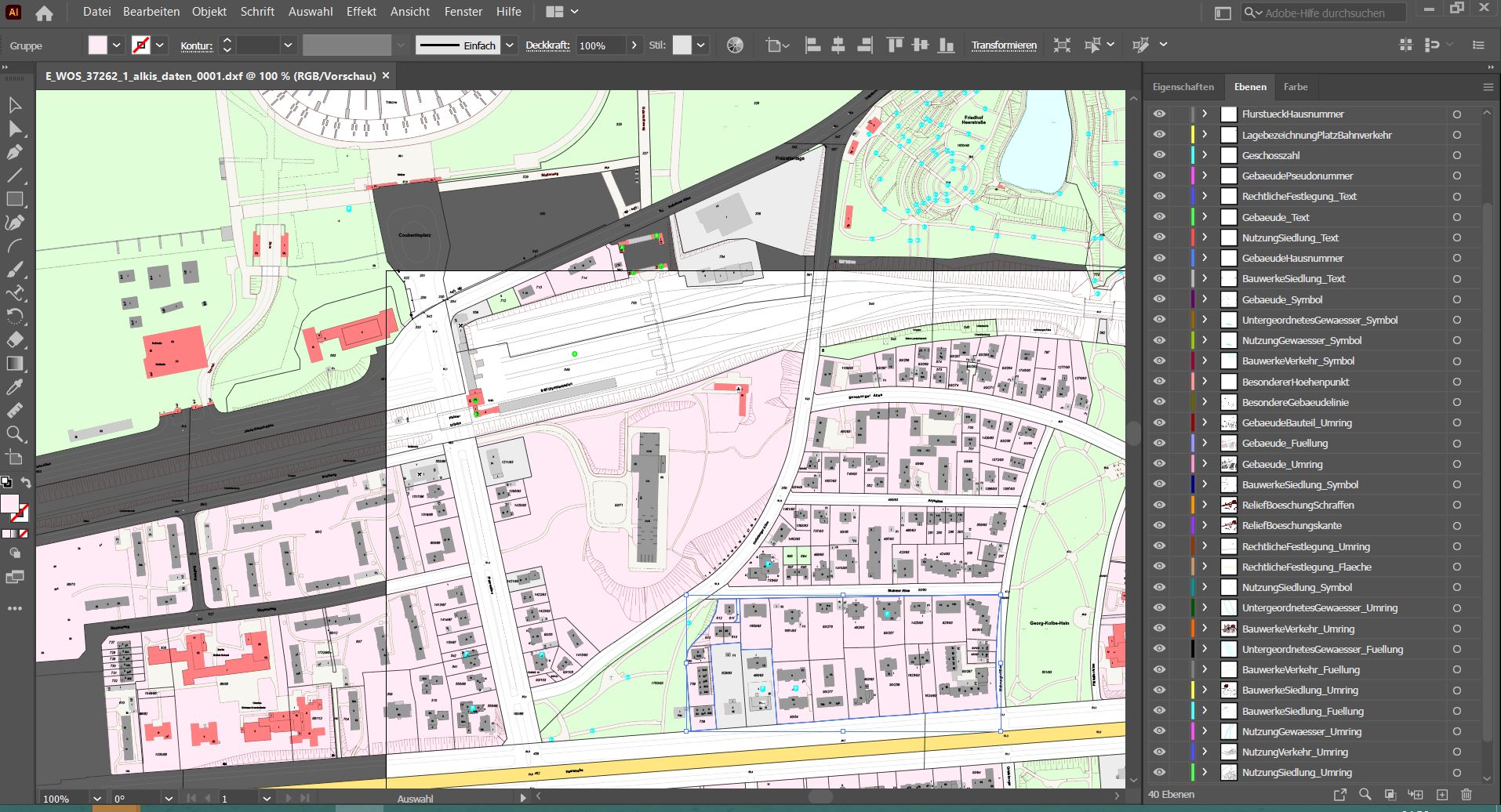Switch to the Eigenschaften tab
1501x812 pixels.
tap(1183, 87)
